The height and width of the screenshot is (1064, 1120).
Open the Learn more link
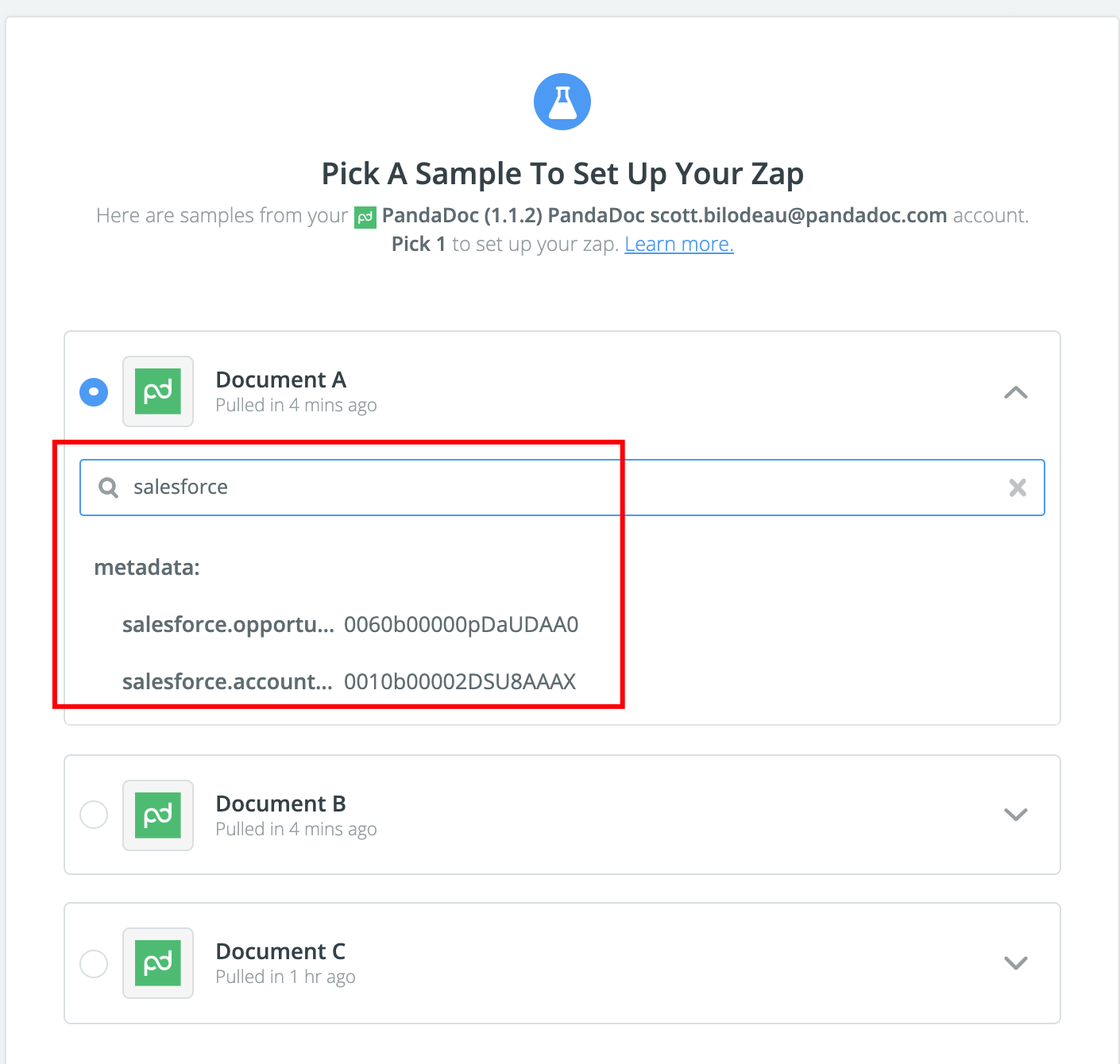pos(679,244)
